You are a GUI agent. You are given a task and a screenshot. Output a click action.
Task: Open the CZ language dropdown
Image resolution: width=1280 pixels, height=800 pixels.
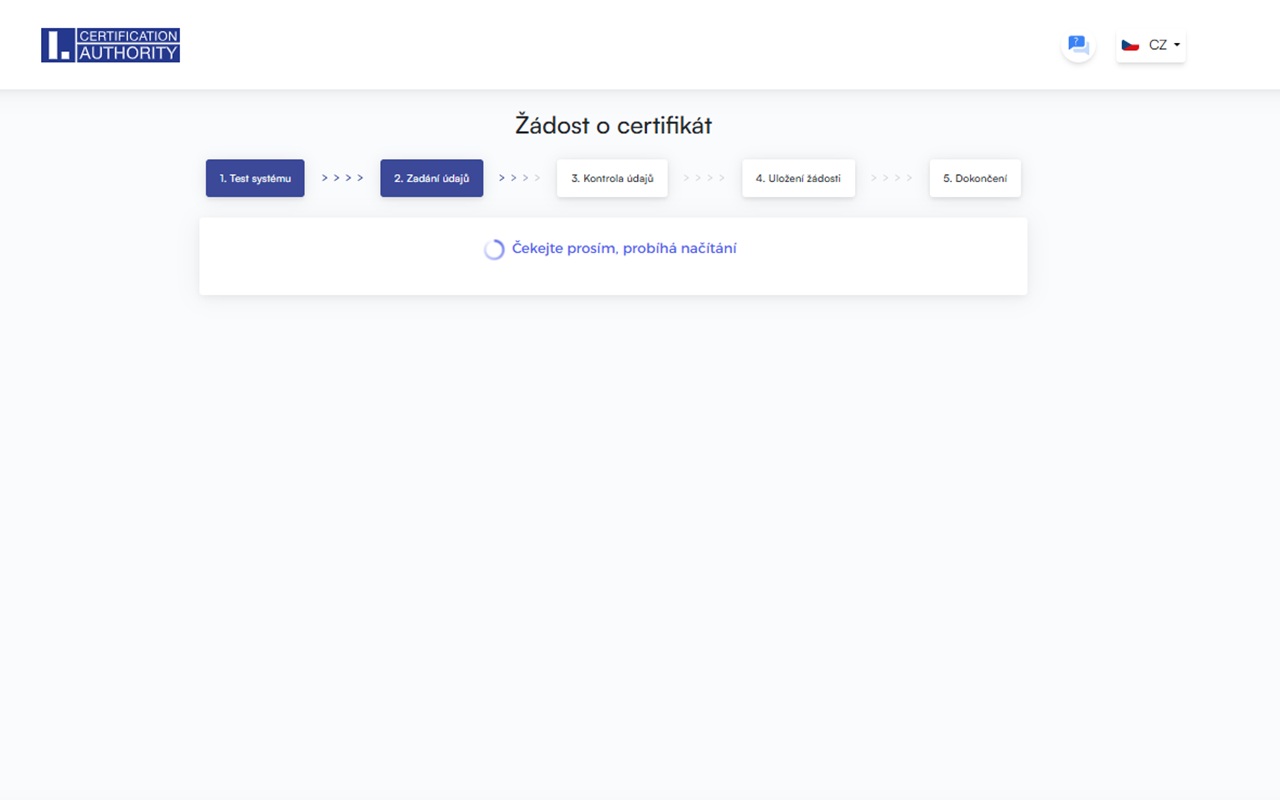tap(1151, 45)
